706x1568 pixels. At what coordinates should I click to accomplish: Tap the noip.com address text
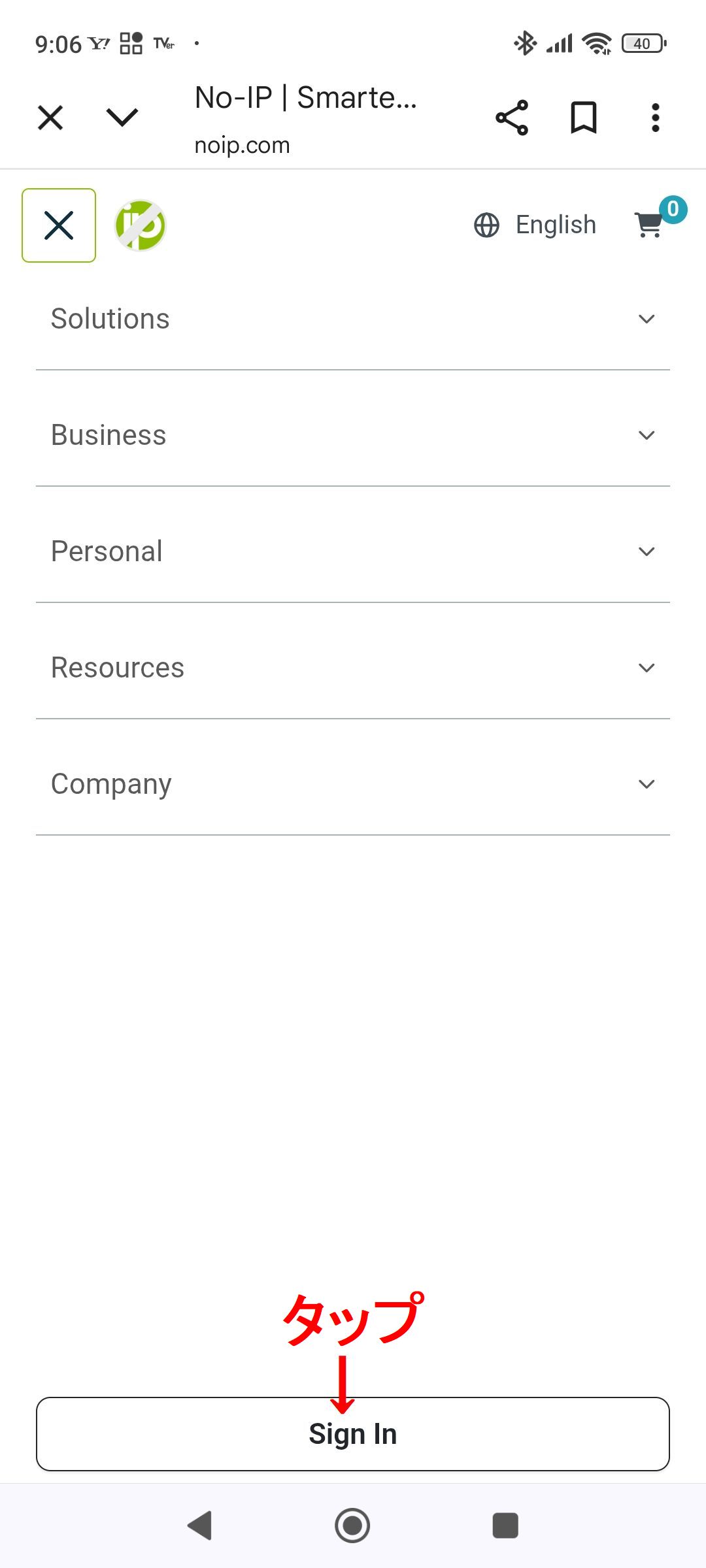242,145
